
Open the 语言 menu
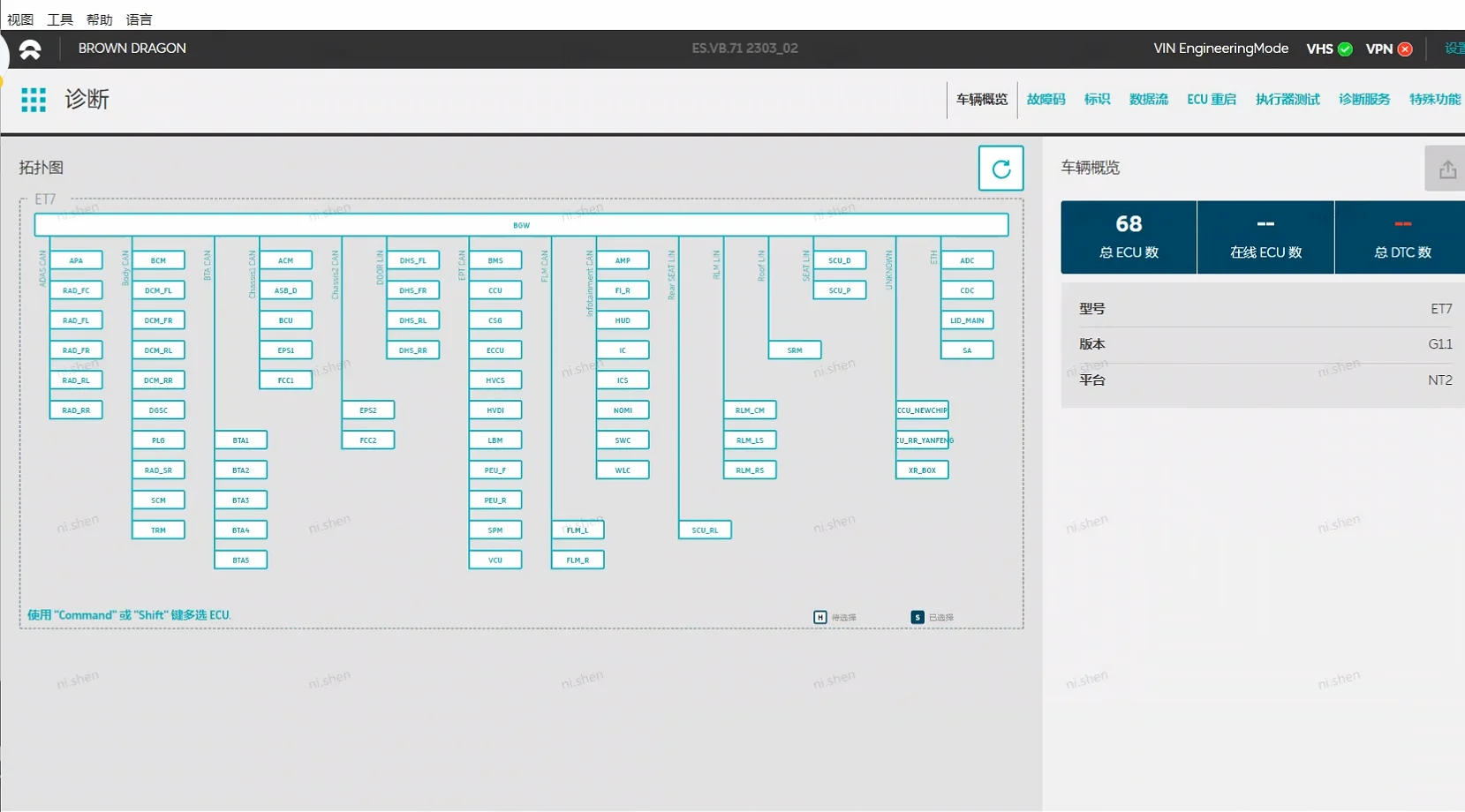click(x=139, y=19)
